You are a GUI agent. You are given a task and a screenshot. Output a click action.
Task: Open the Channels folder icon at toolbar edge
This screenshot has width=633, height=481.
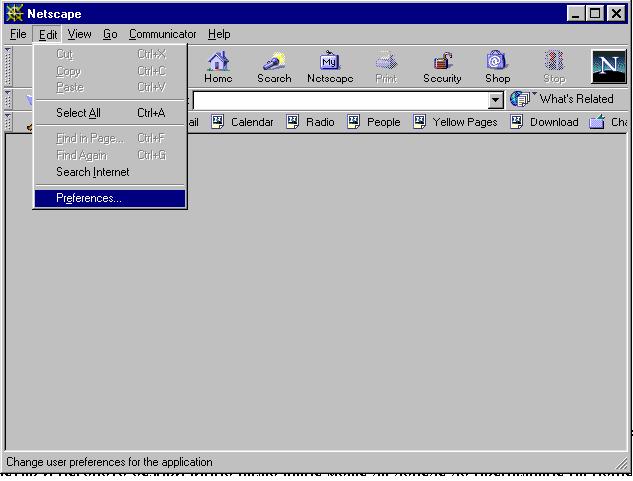597,122
